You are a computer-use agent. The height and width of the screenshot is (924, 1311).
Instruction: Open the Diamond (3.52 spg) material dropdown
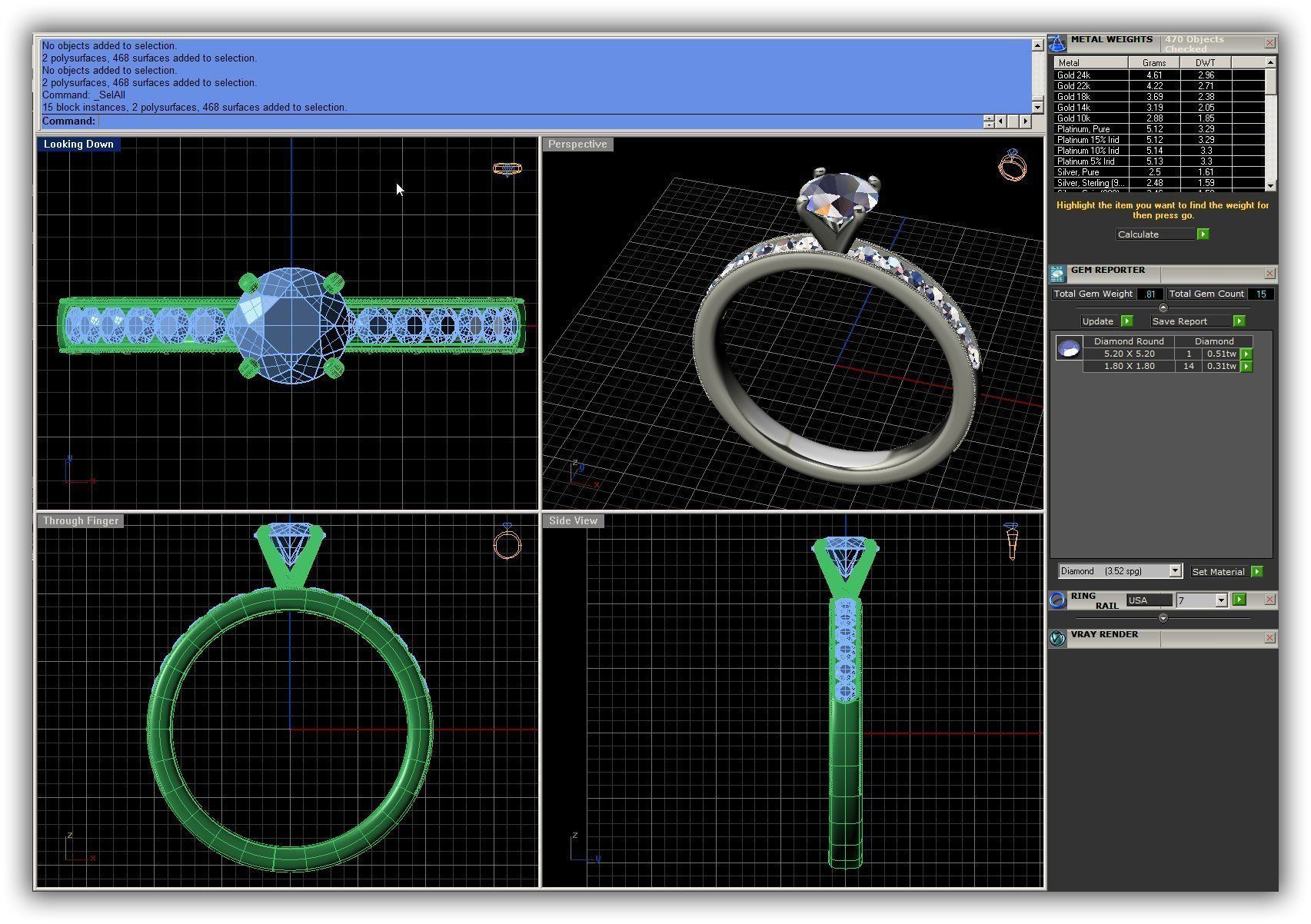tap(1175, 571)
